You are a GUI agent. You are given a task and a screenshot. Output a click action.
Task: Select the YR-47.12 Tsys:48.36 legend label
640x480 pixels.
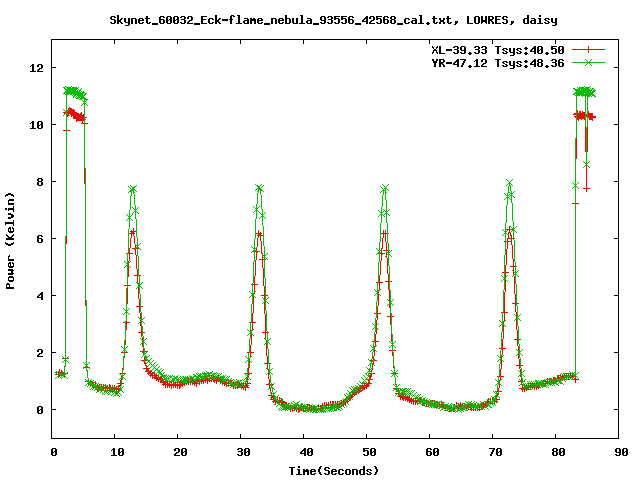[x=498, y=63]
